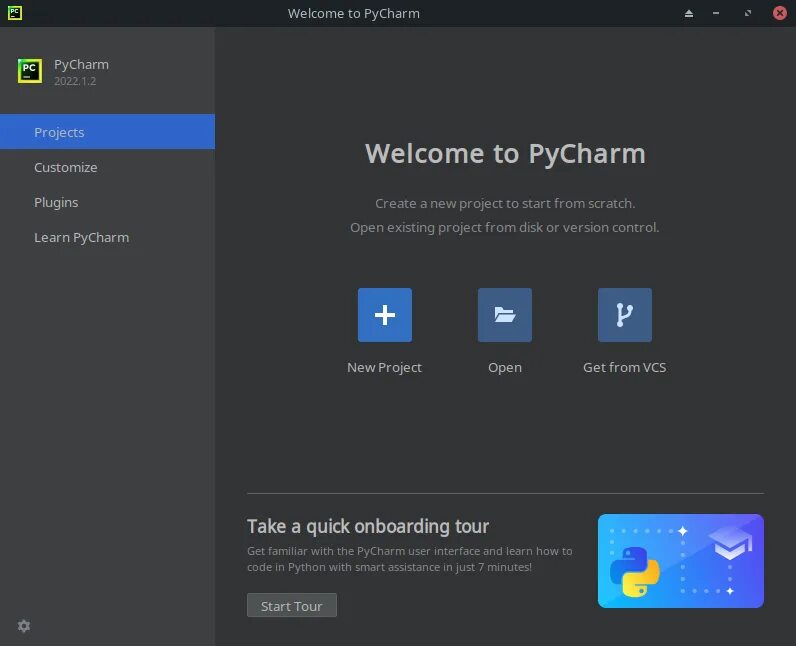The width and height of the screenshot is (796, 646).
Task: Click the PyCharm logo in the sidebar
Action: pyautogui.click(x=30, y=71)
